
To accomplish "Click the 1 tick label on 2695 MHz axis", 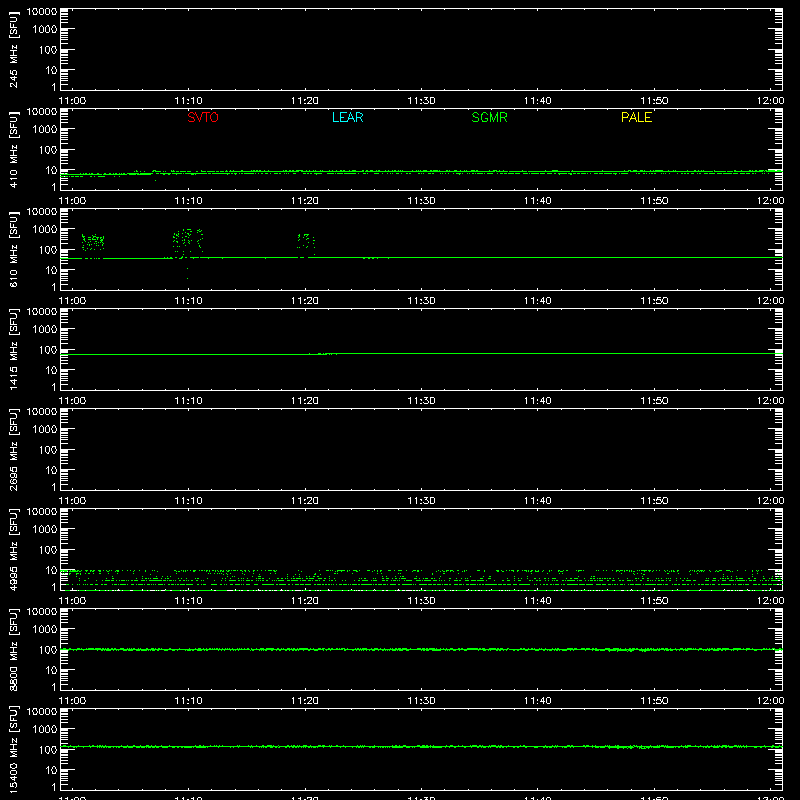I will coord(54,487).
